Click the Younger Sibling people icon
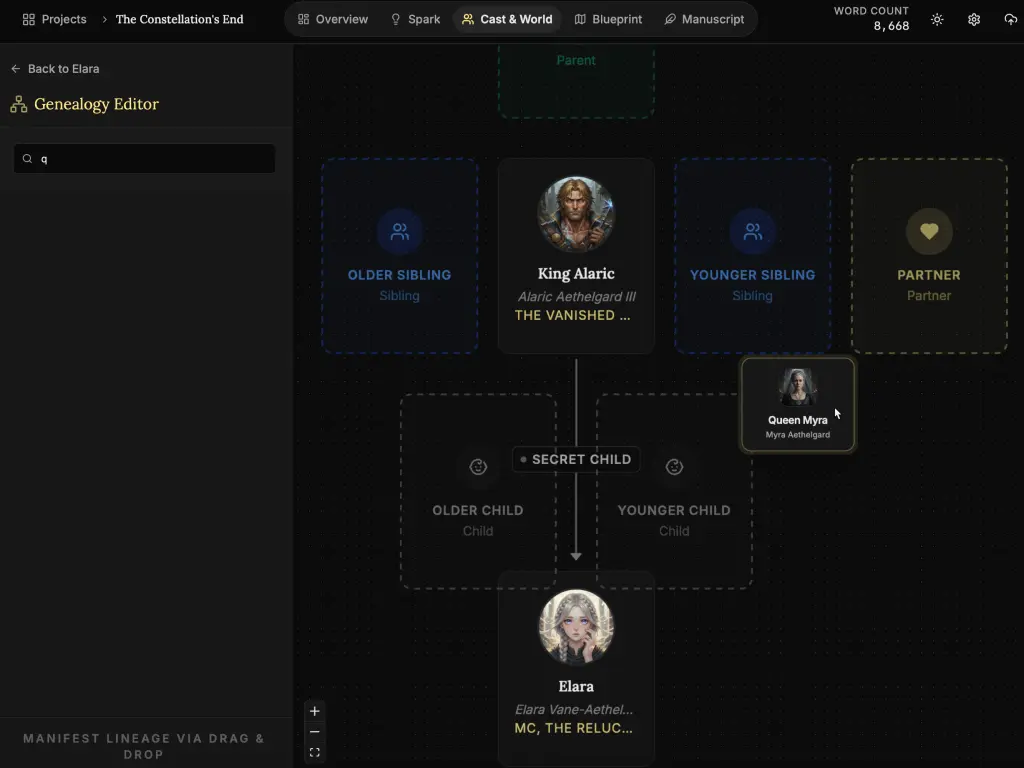 click(x=752, y=232)
